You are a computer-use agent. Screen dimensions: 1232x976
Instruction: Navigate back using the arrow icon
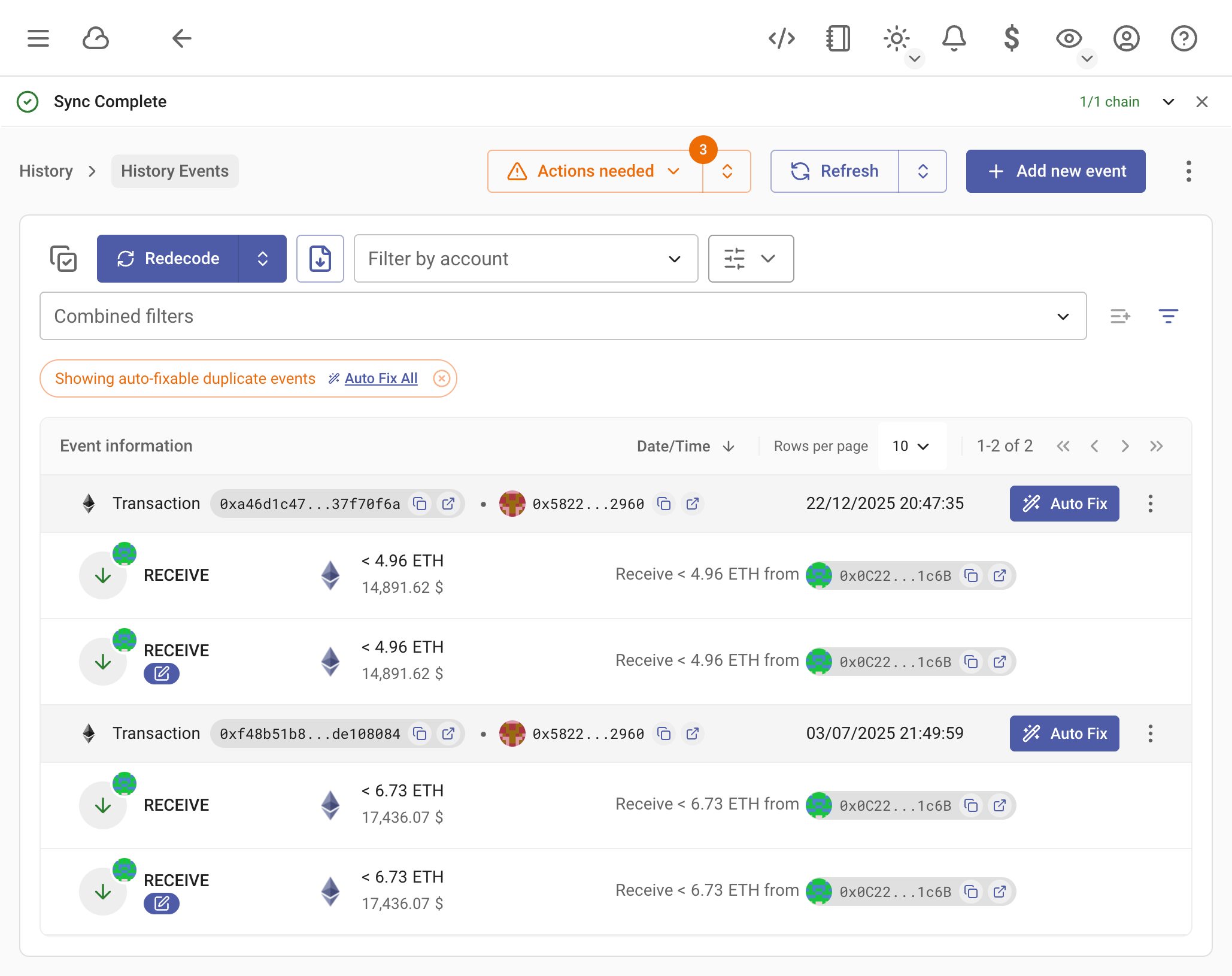tap(182, 38)
